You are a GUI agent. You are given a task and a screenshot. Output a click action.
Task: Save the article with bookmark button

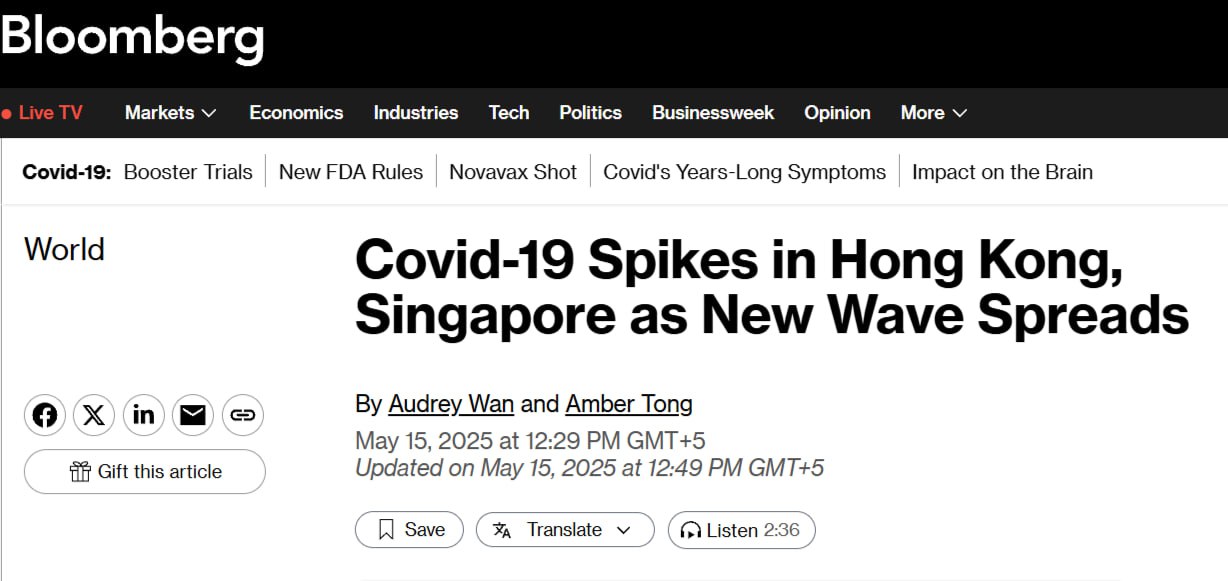[409, 530]
